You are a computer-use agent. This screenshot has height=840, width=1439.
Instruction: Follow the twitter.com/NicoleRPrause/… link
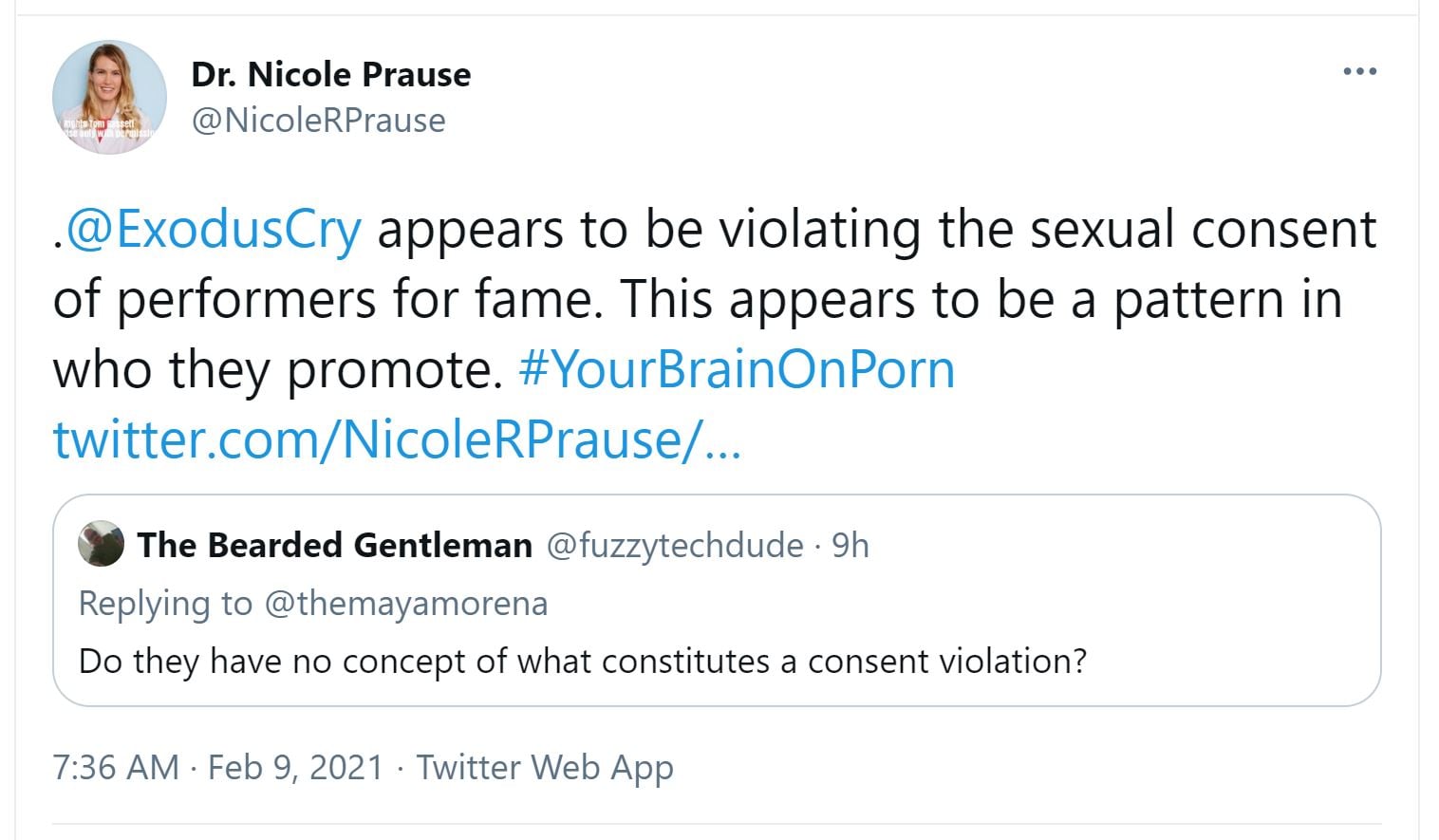point(396,439)
